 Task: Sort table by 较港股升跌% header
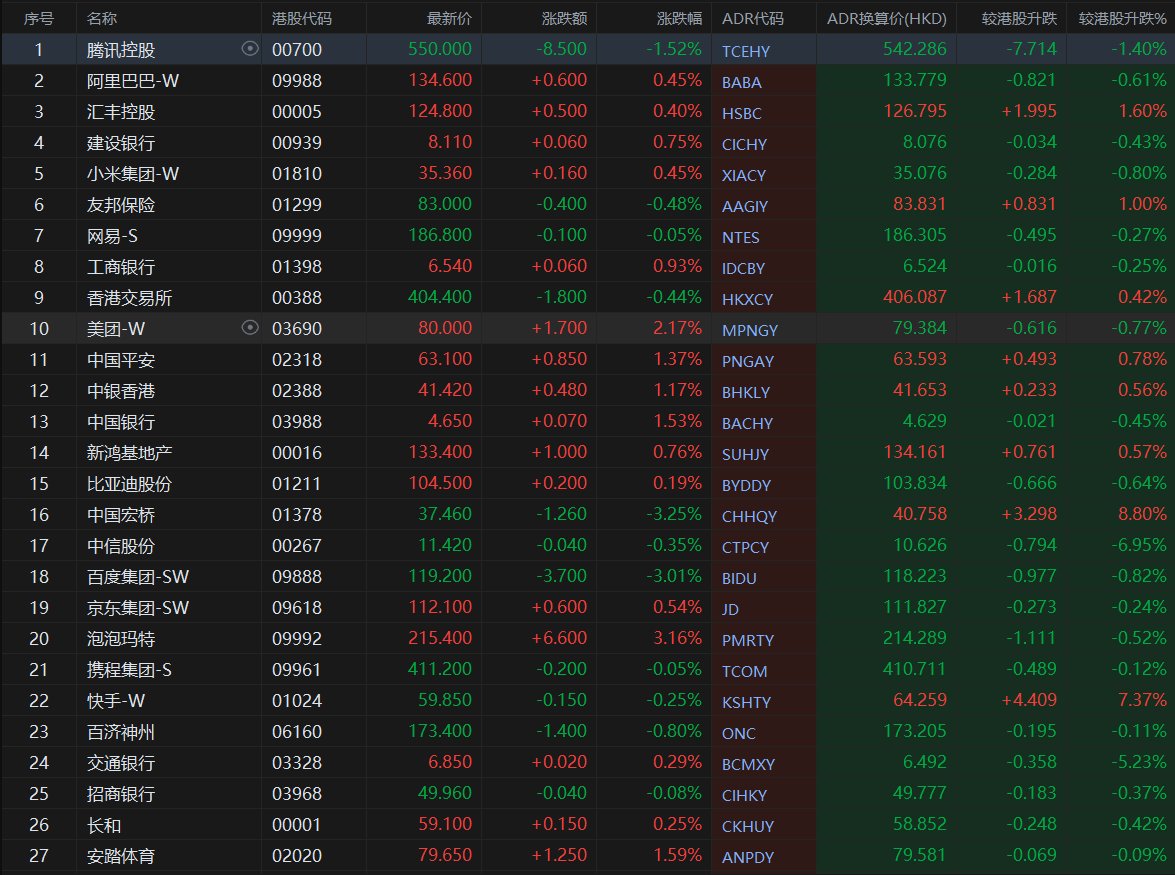pos(1122,18)
